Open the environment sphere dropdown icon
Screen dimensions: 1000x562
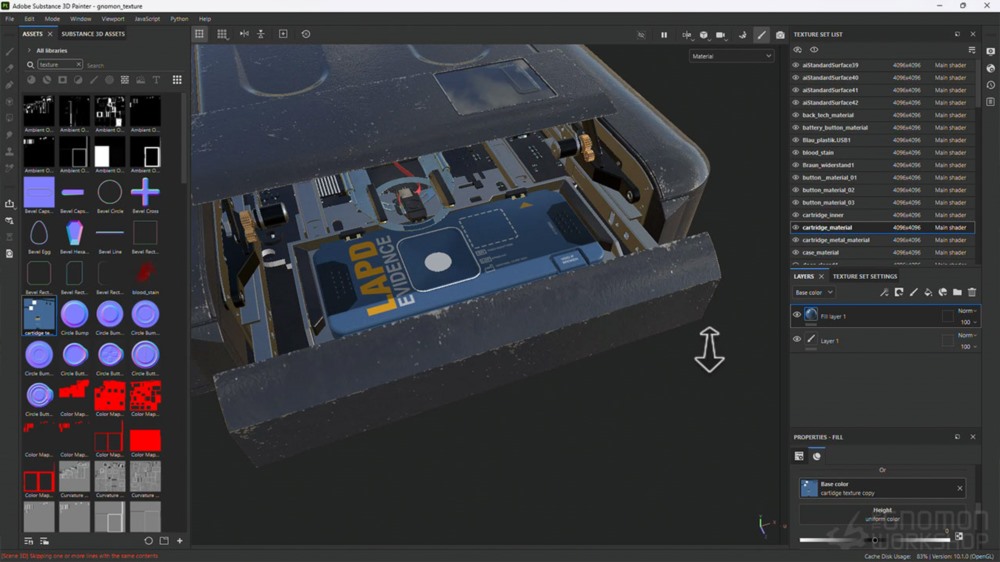(x=703, y=34)
